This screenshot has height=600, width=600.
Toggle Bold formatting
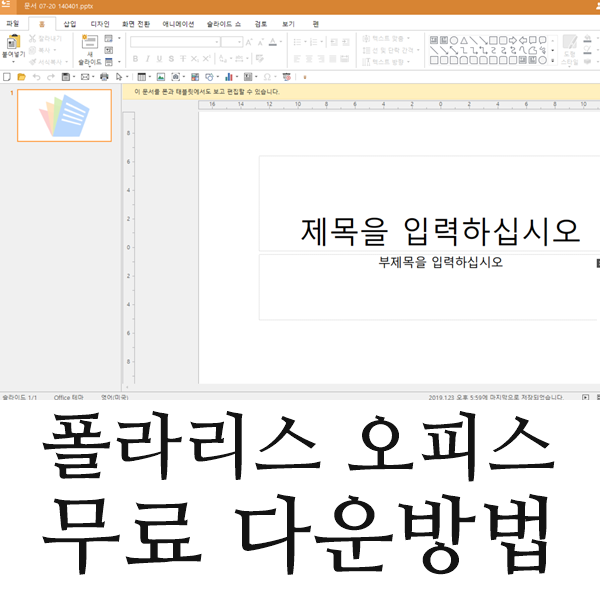135,59
